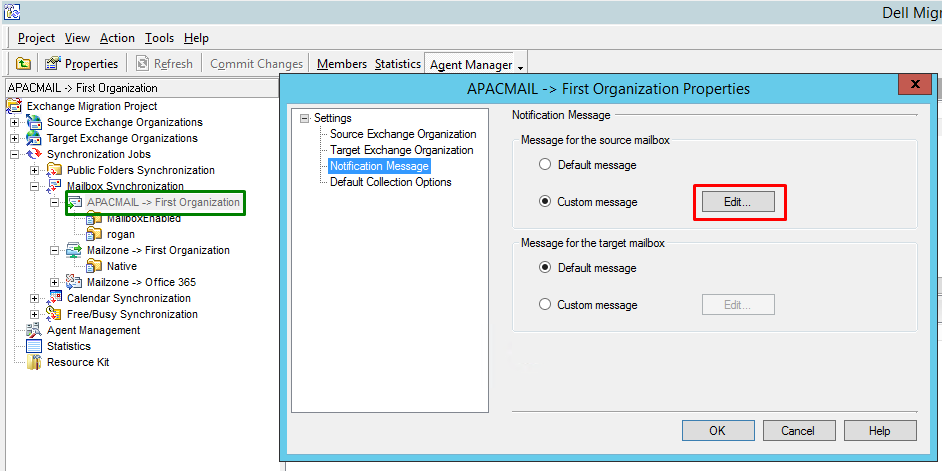Click the Public Folders Synchronization icon

coord(54,170)
